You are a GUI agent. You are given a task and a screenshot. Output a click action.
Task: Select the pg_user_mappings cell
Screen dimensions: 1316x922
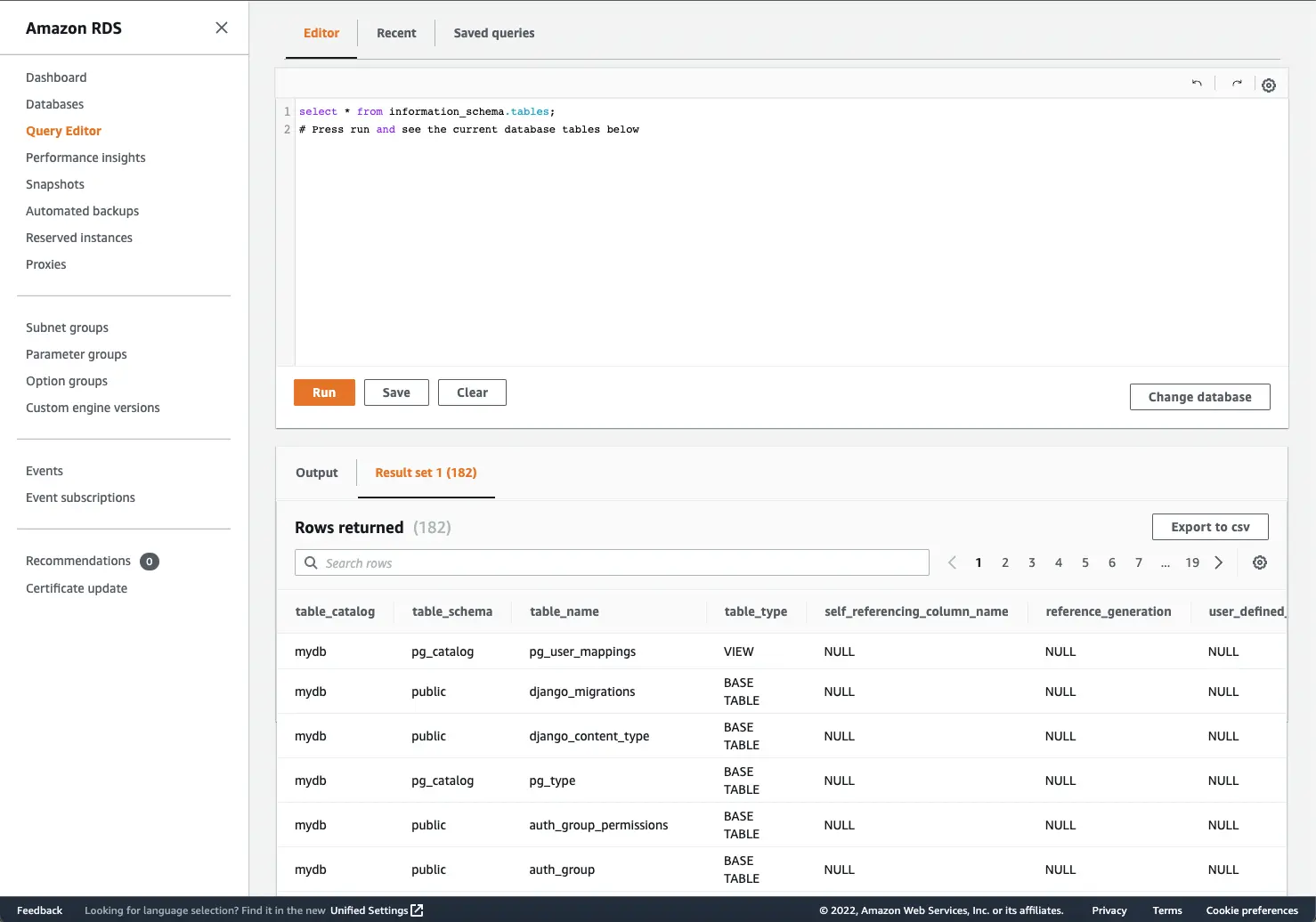[x=582, y=651]
